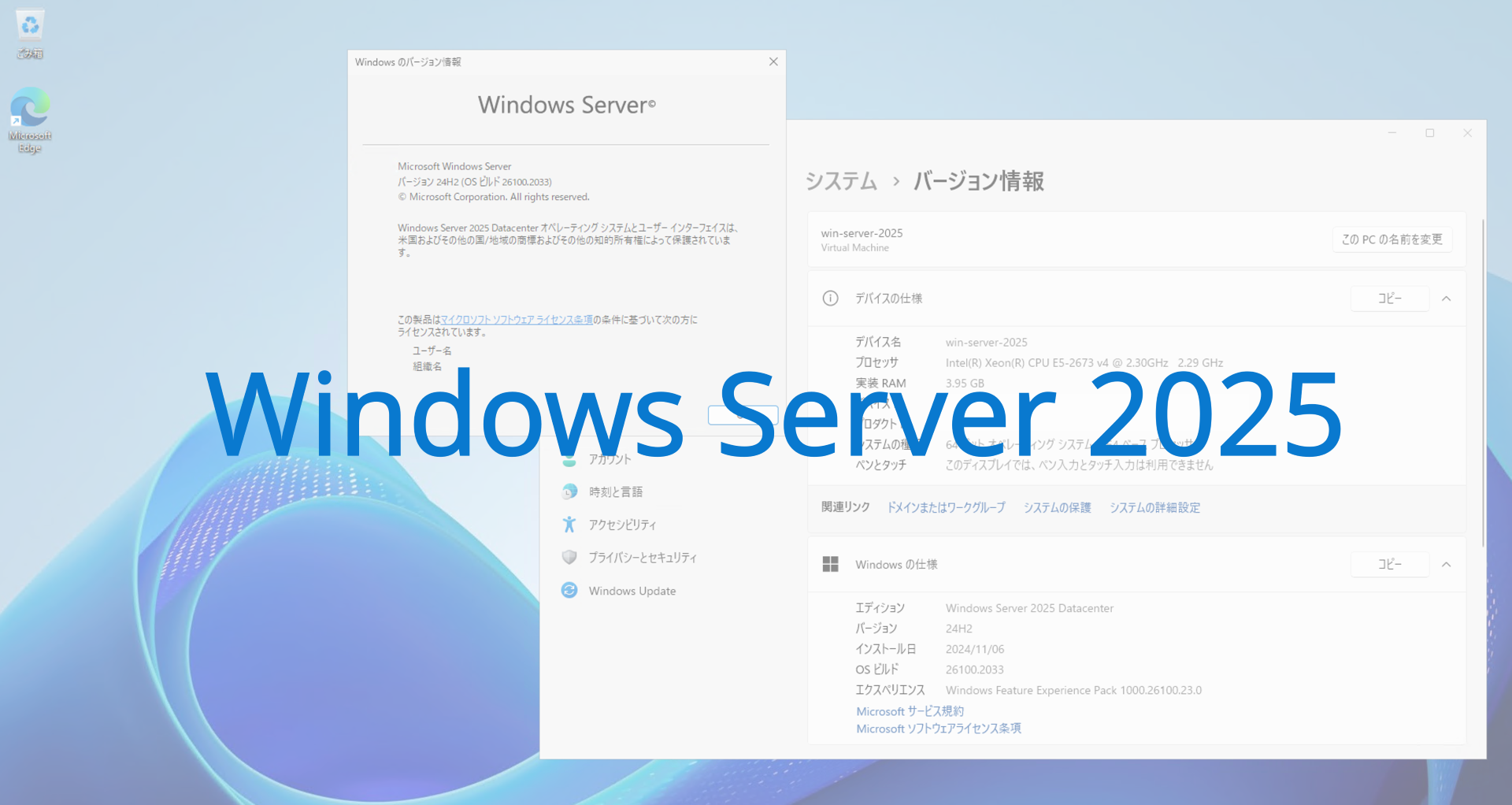Click the 2024/11/06 install date value
The height and width of the screenshot is (805, 1512).
point(975,649)
